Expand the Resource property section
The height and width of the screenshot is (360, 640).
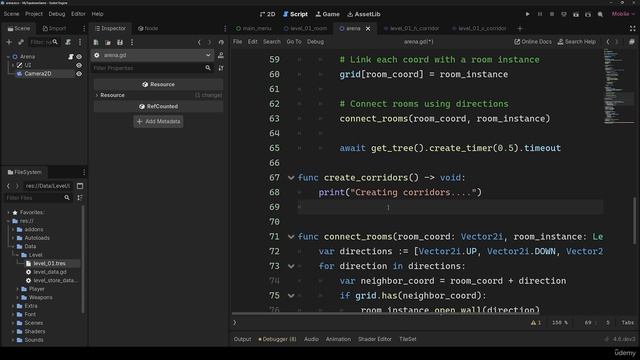[x=97, y=95]
